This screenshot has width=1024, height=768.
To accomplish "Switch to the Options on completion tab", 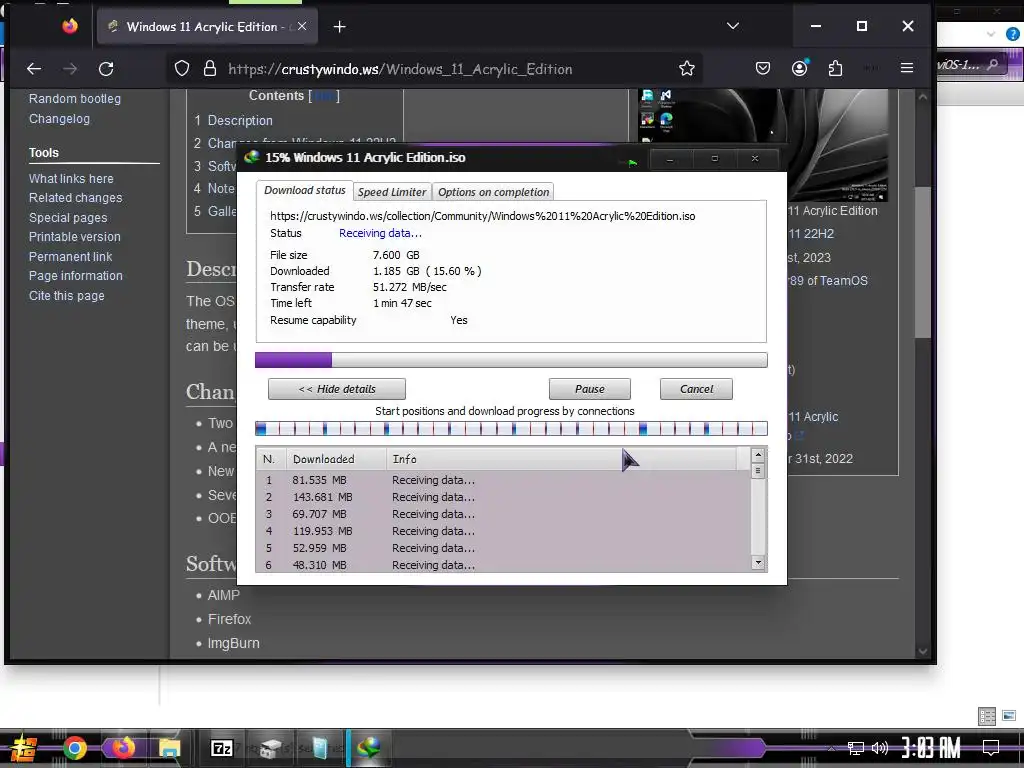I will pos(493,192).
